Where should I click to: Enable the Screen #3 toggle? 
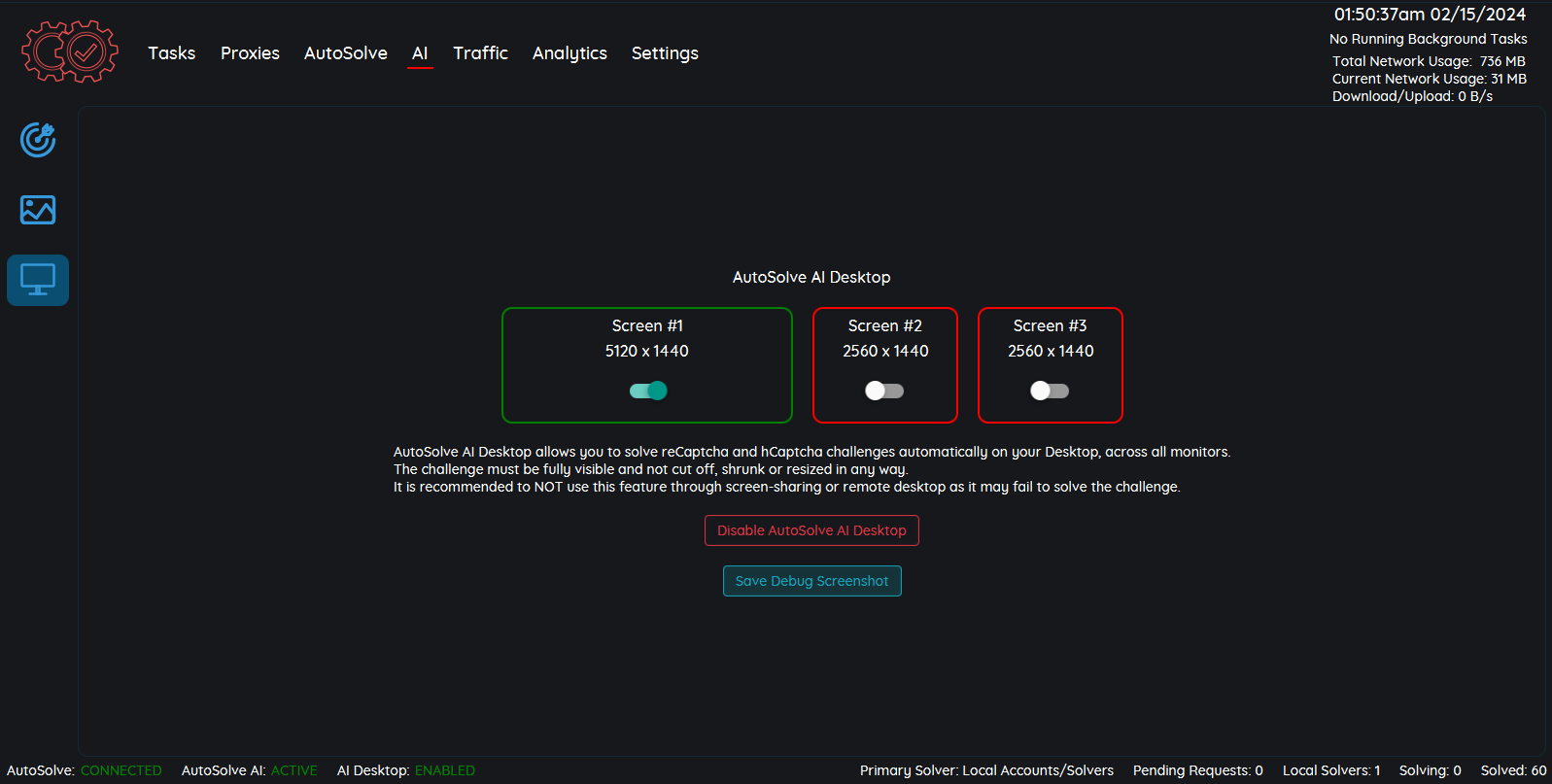click(1050, 391)
